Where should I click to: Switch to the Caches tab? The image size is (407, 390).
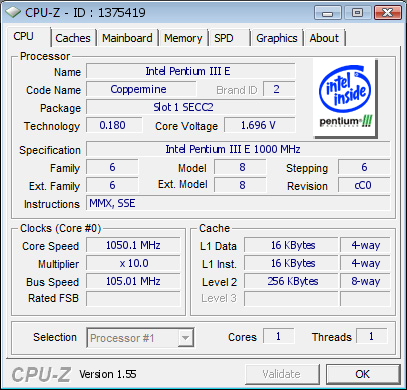(x=73, y=38)
